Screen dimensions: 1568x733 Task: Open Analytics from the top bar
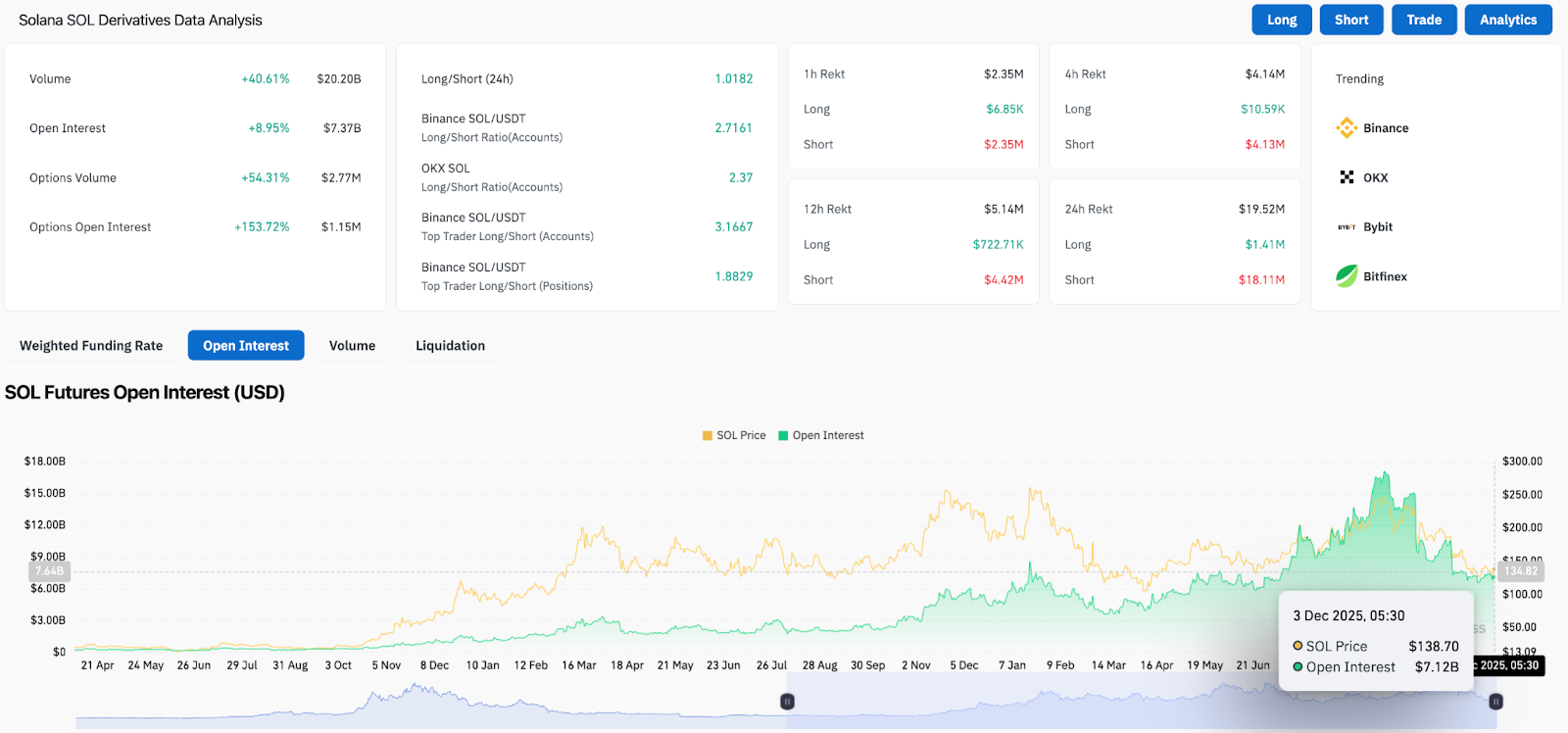pyautogui.click(x=1507, y=20)
